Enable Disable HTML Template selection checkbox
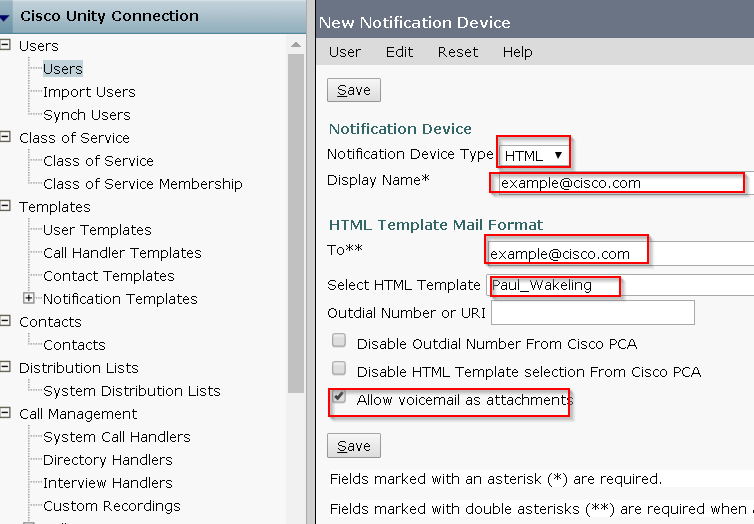 click(x=339, y=368)
